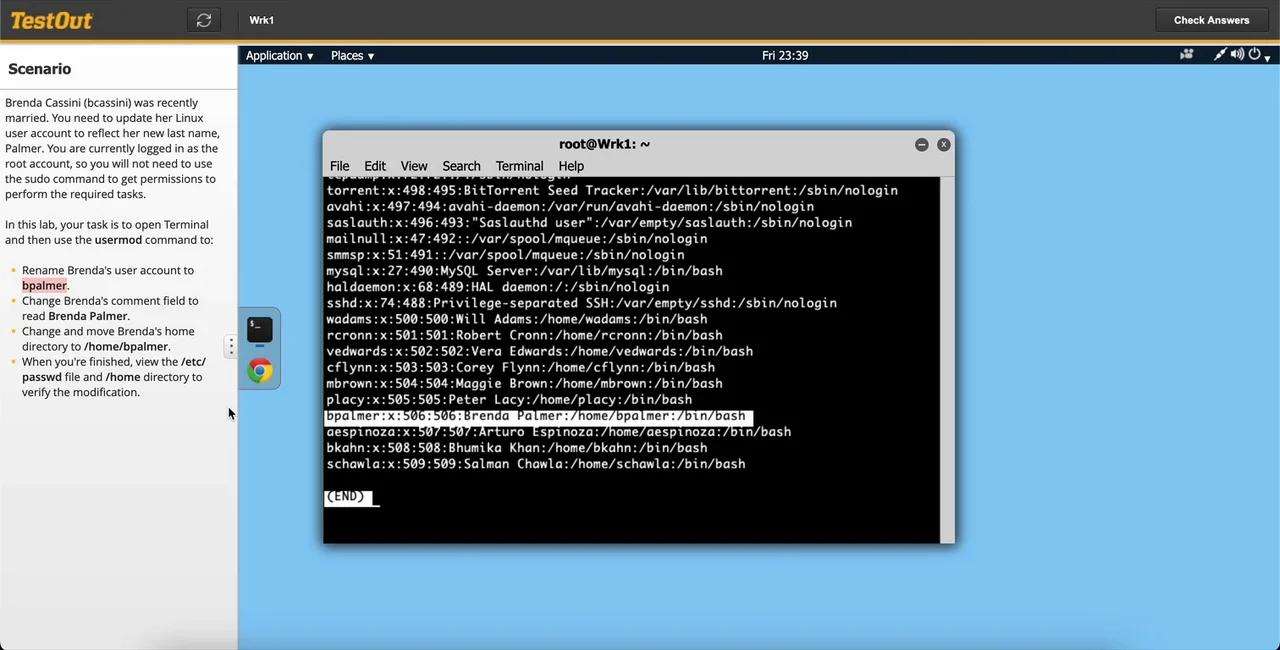1280x650 pixels.
Task: Open the system status dropdown arrow
Action: [1268, 58]
